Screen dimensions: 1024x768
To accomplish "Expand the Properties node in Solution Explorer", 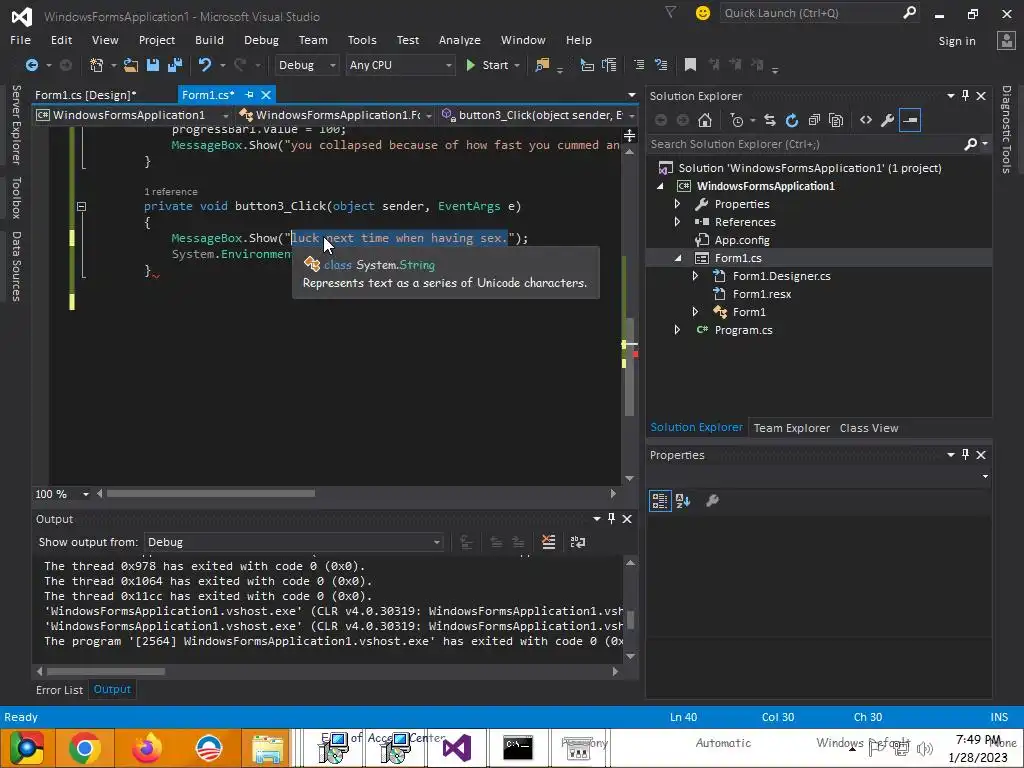I will tap(677, 204).
